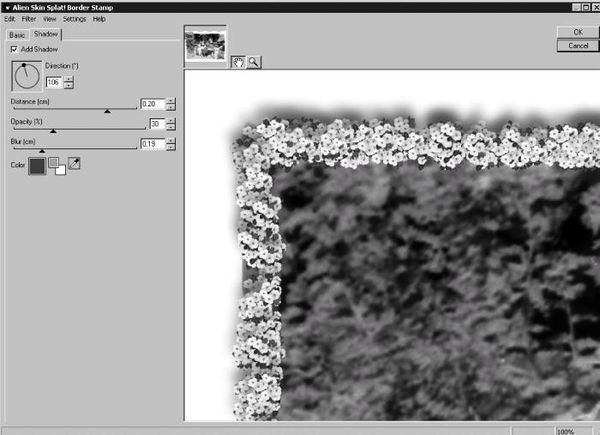The height and width of the screenshot is (435, 600).
Task: Click the Distance value spinner arrows
Action: pos(171,104)
